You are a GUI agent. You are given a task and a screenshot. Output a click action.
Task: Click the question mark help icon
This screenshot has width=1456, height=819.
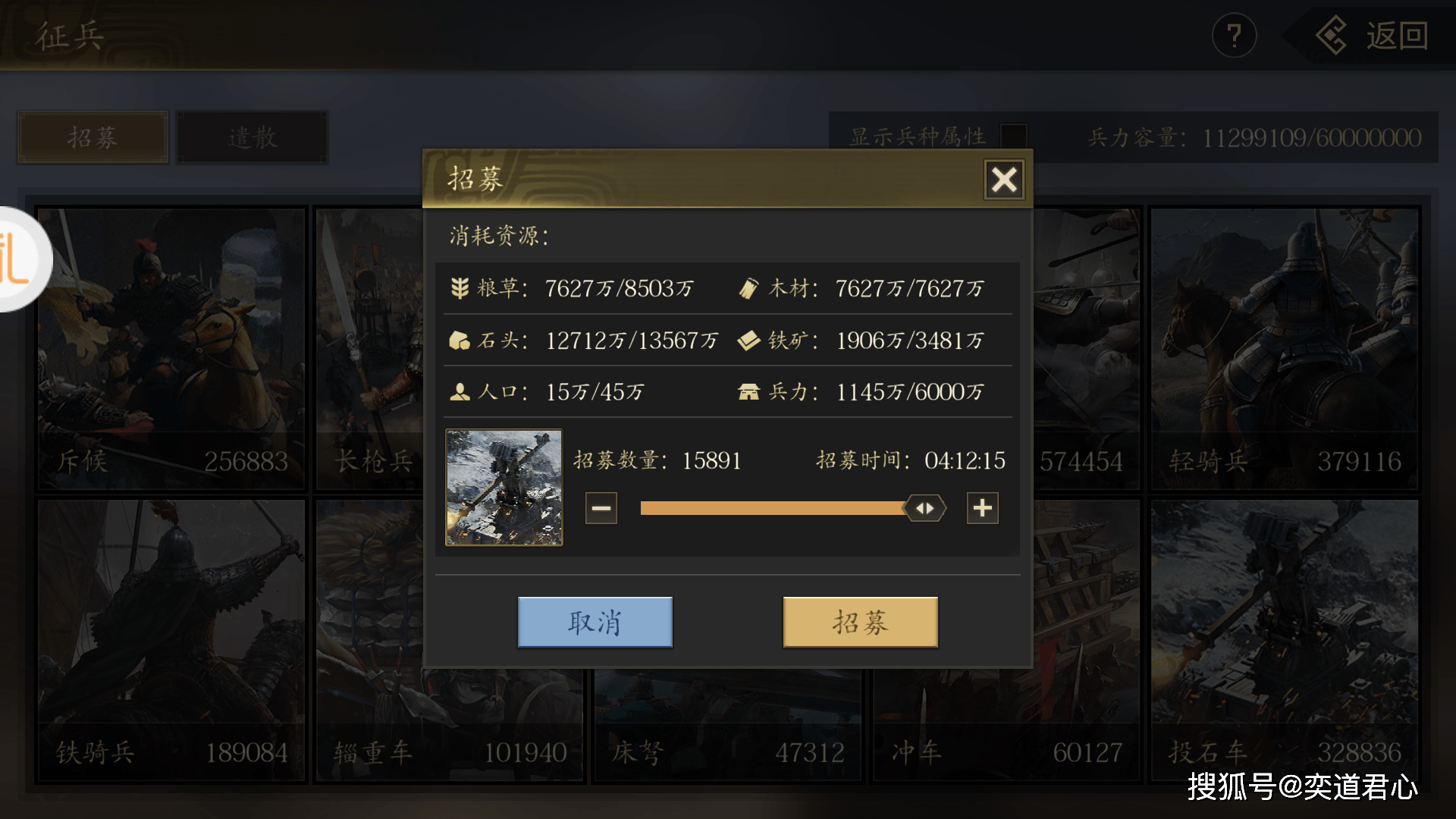[x=1234, y=36]
